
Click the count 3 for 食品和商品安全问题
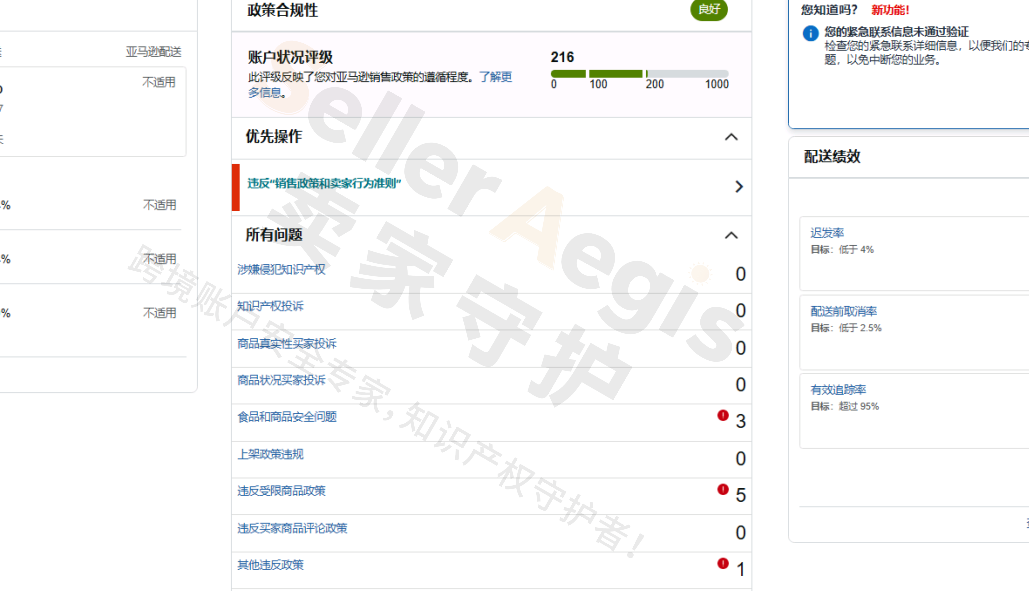[740, 422]
